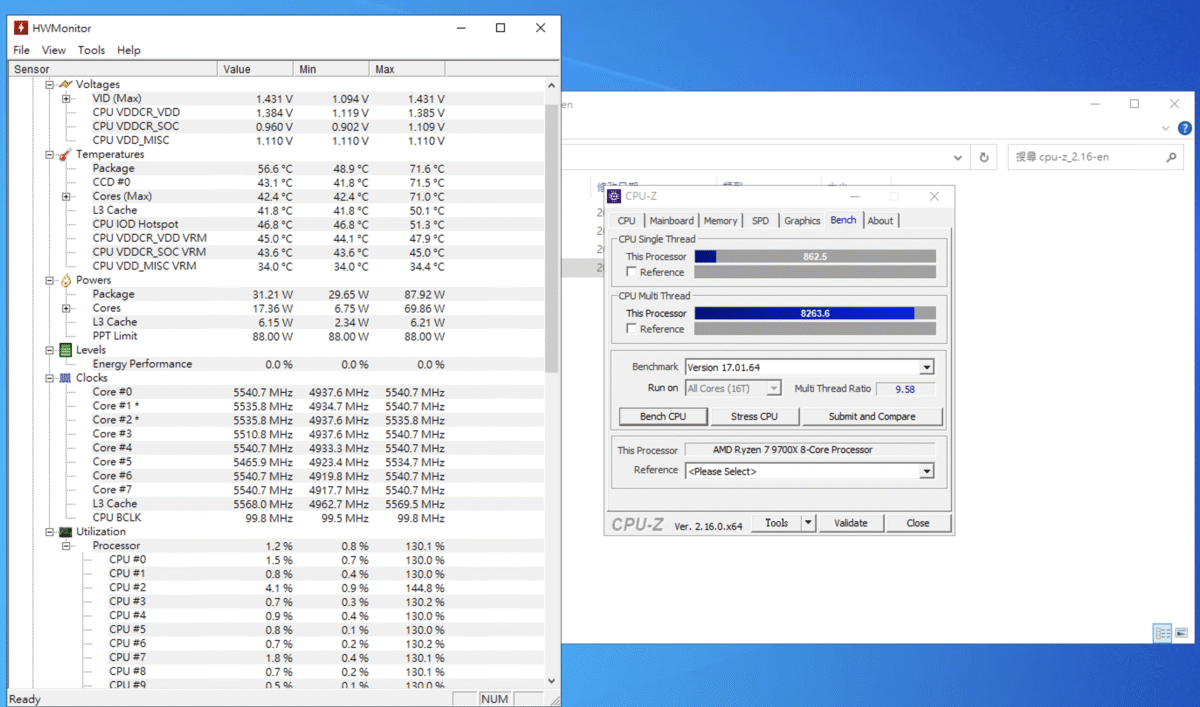The height and width of the screenshot is (707, 1200).
Task: Open the File menu in HWMonitor
Action: click(x=21, y=50)
